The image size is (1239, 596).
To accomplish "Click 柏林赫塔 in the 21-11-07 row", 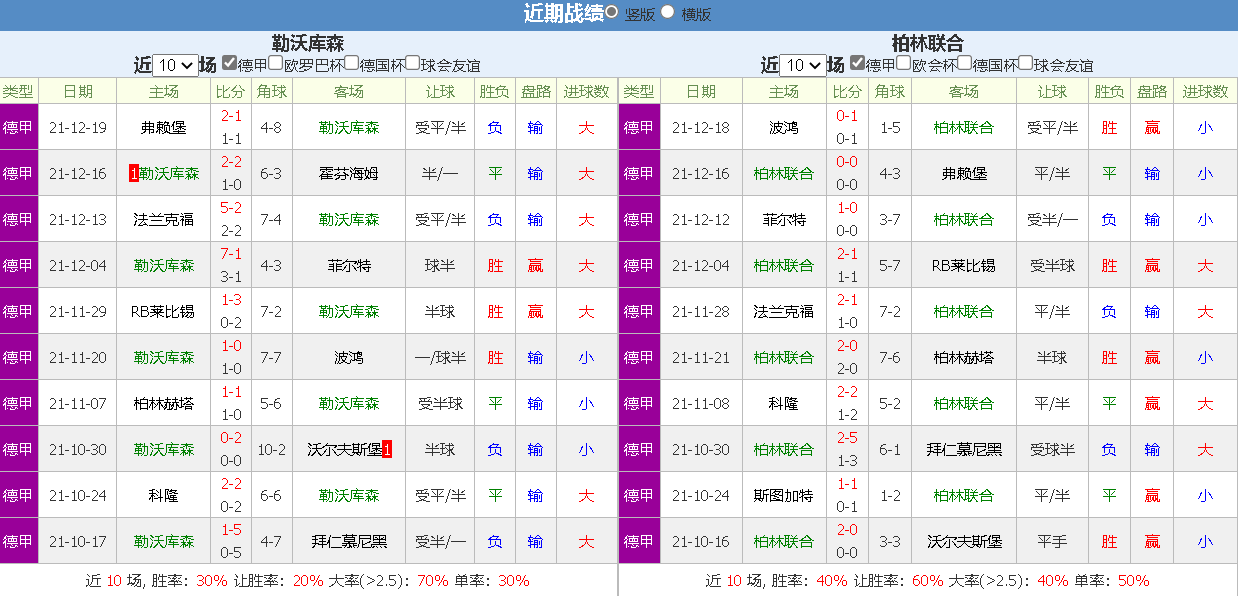I will 164,404.
